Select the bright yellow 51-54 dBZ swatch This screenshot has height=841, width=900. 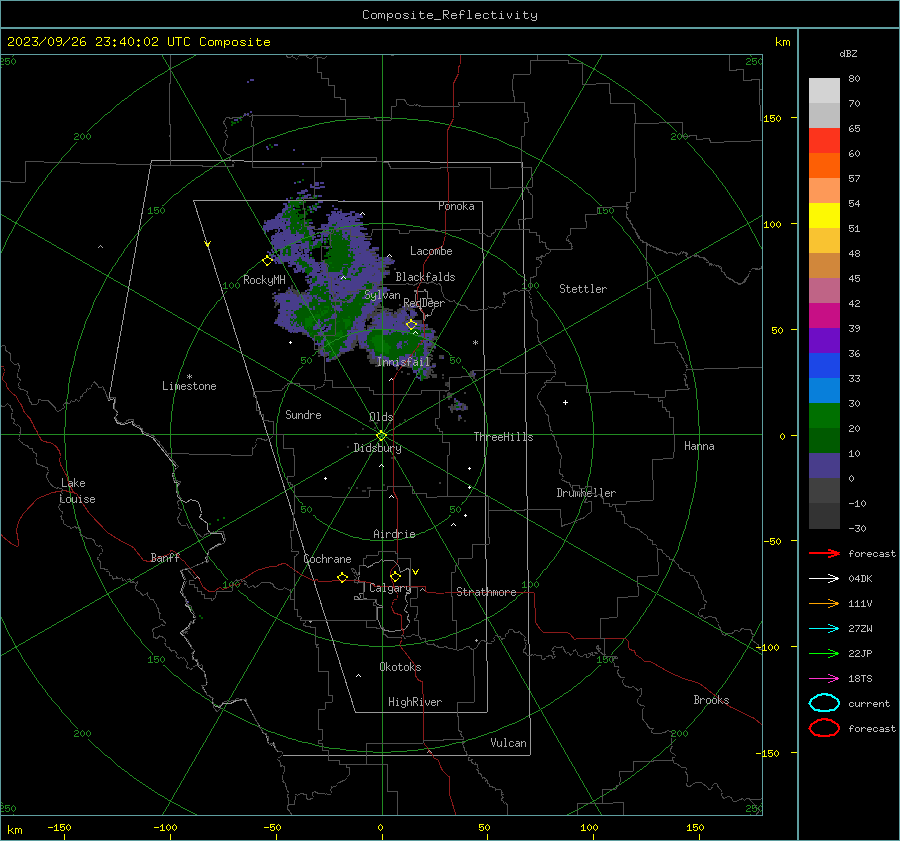pyautogui.click(x=824, y=215)
